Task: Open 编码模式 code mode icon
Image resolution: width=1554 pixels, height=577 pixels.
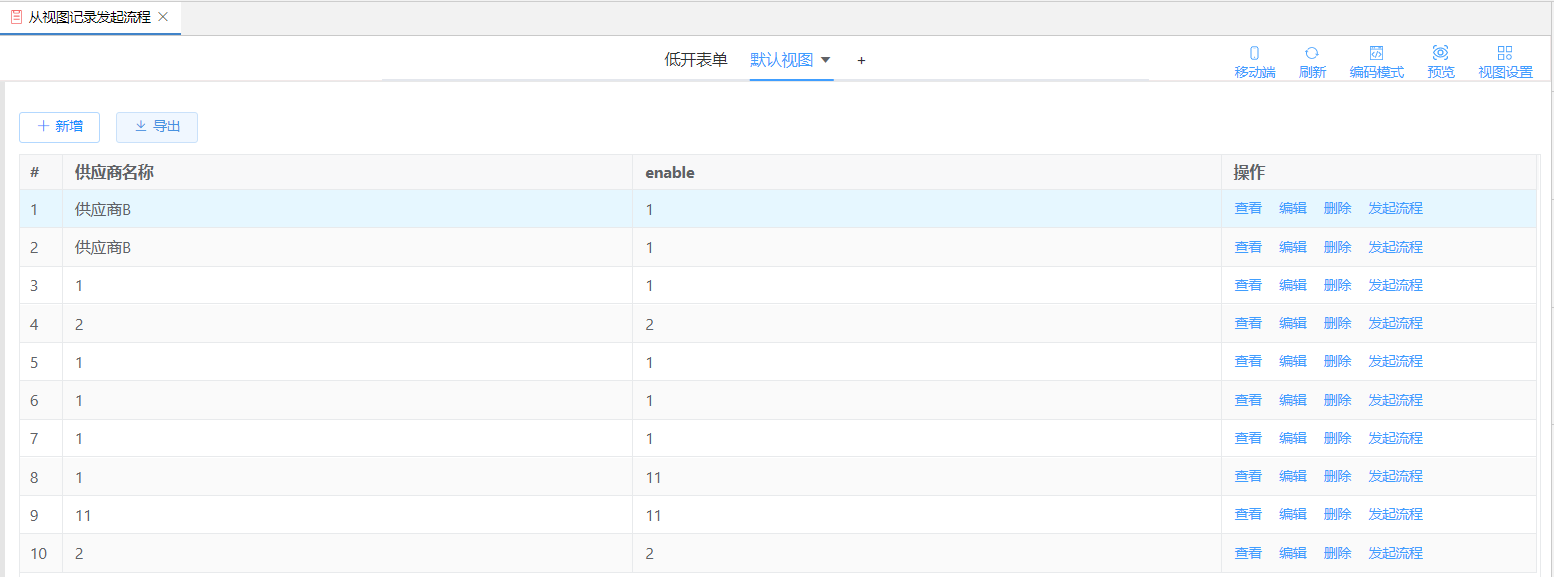Action: [1376, 53]
